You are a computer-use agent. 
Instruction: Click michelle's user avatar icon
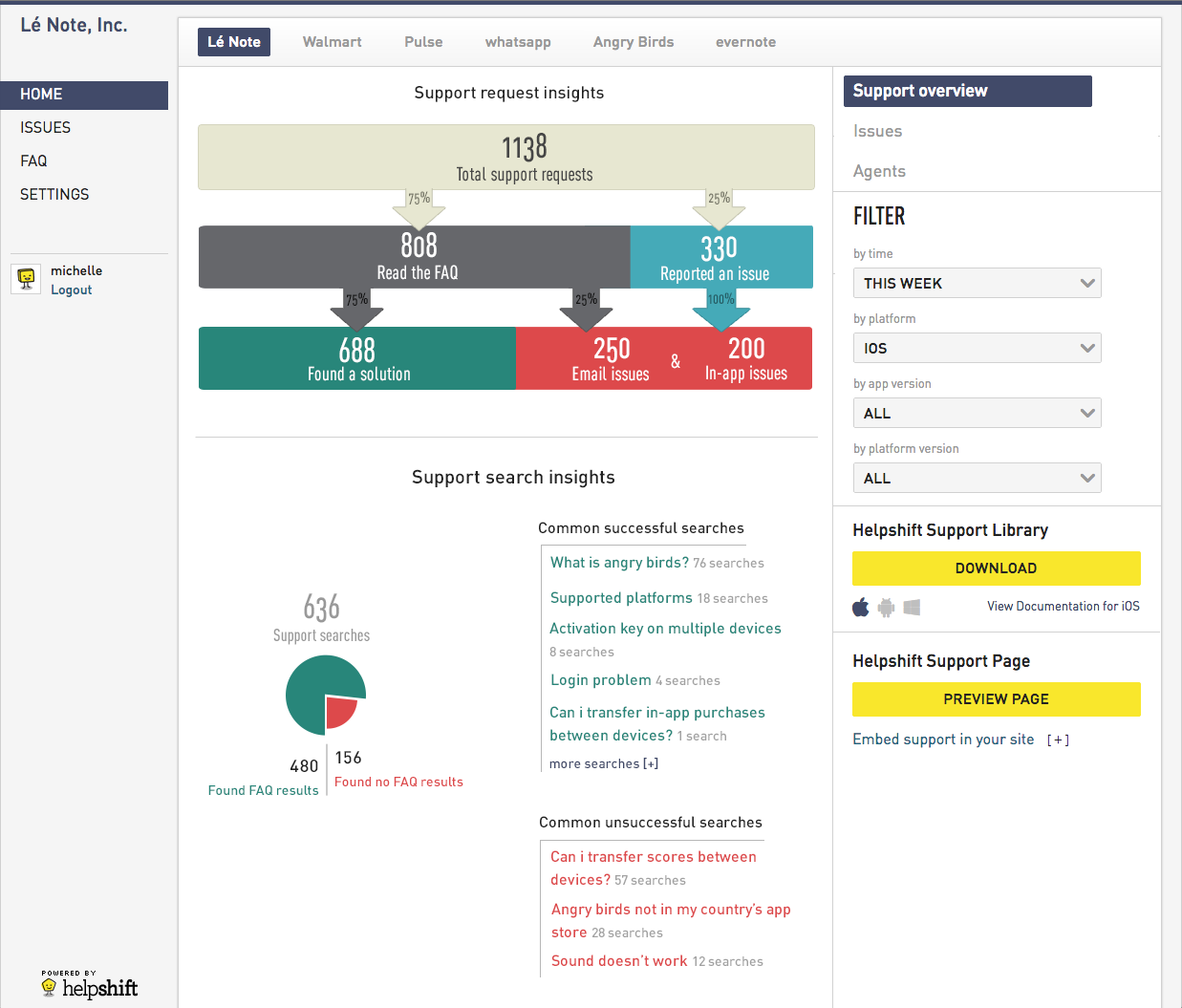tap(27, 278)
